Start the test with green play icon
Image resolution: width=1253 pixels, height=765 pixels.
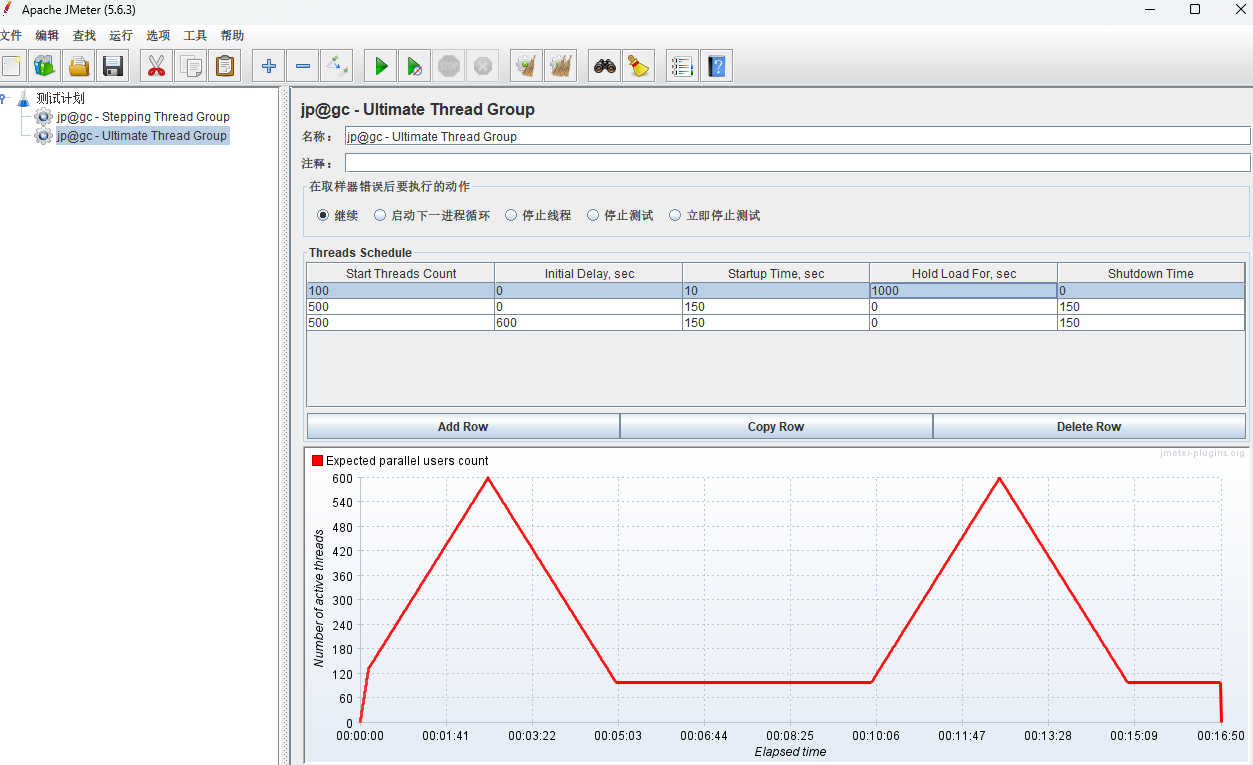click(380, 66)
